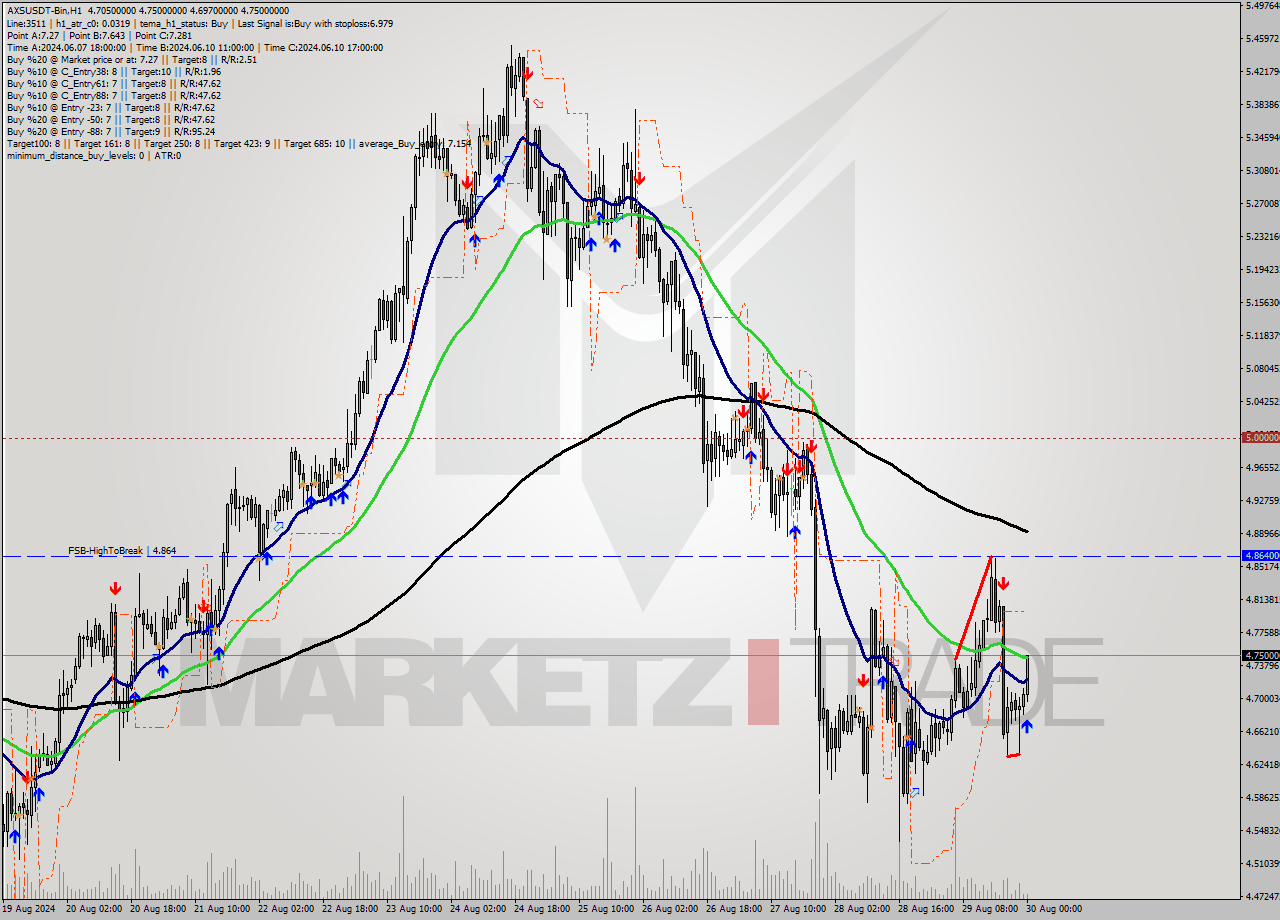Click the red 5.00000 price tag
This screenshot has height=920, width=1280.
(1259, 437)
